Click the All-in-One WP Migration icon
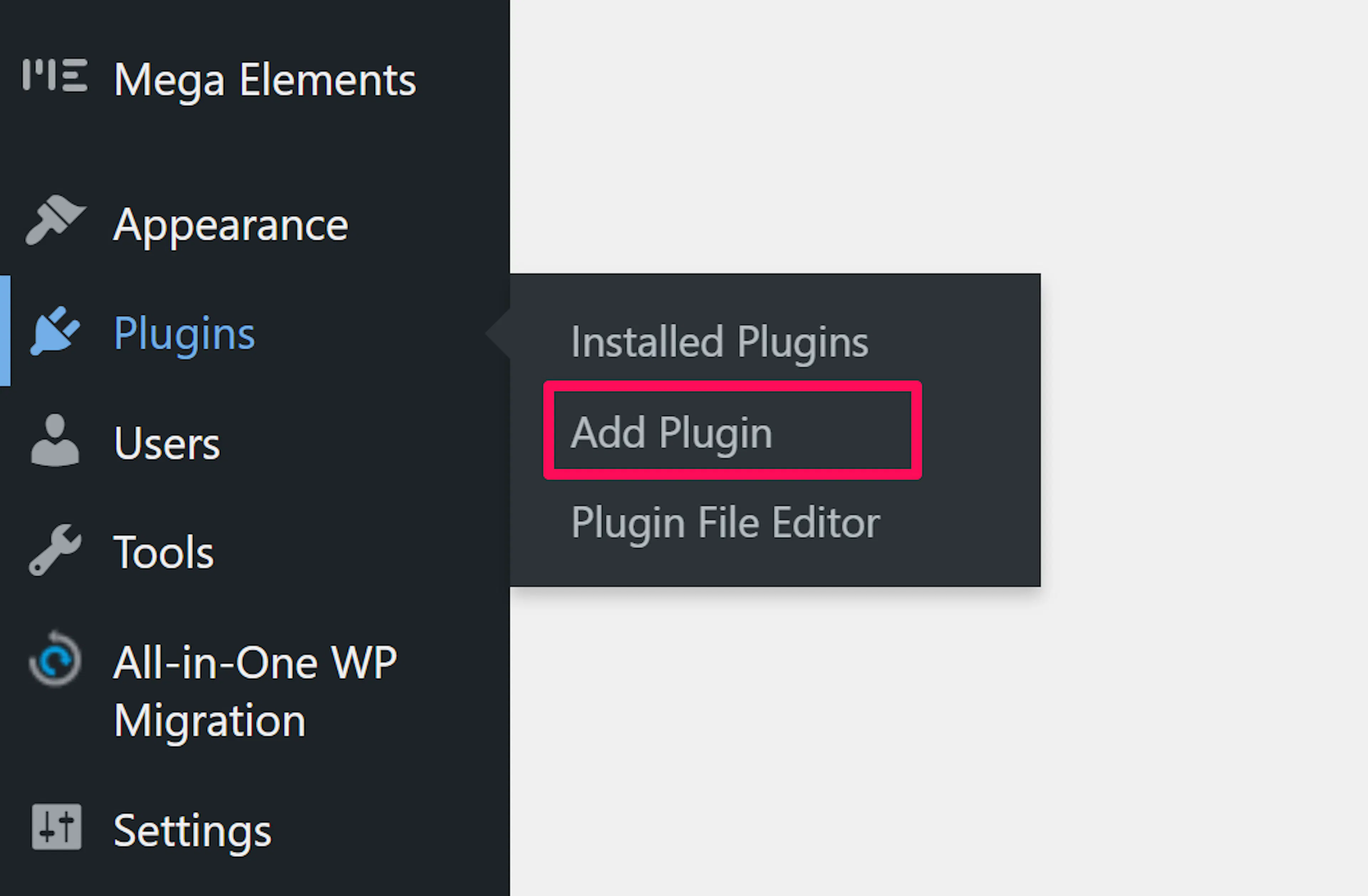 (x=55, y=660)
